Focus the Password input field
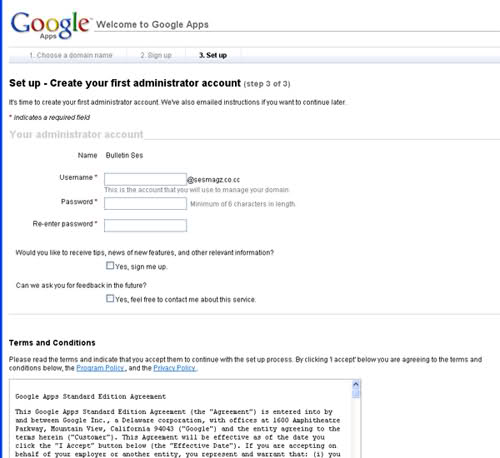 pyautogui.click(x=145, y=203)
